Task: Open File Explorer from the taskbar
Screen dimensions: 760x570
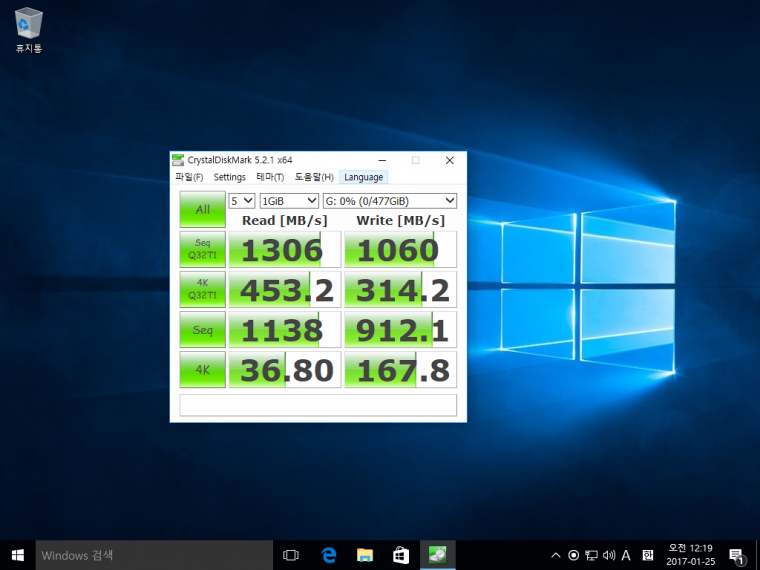Action: click(x=364, y=555)
